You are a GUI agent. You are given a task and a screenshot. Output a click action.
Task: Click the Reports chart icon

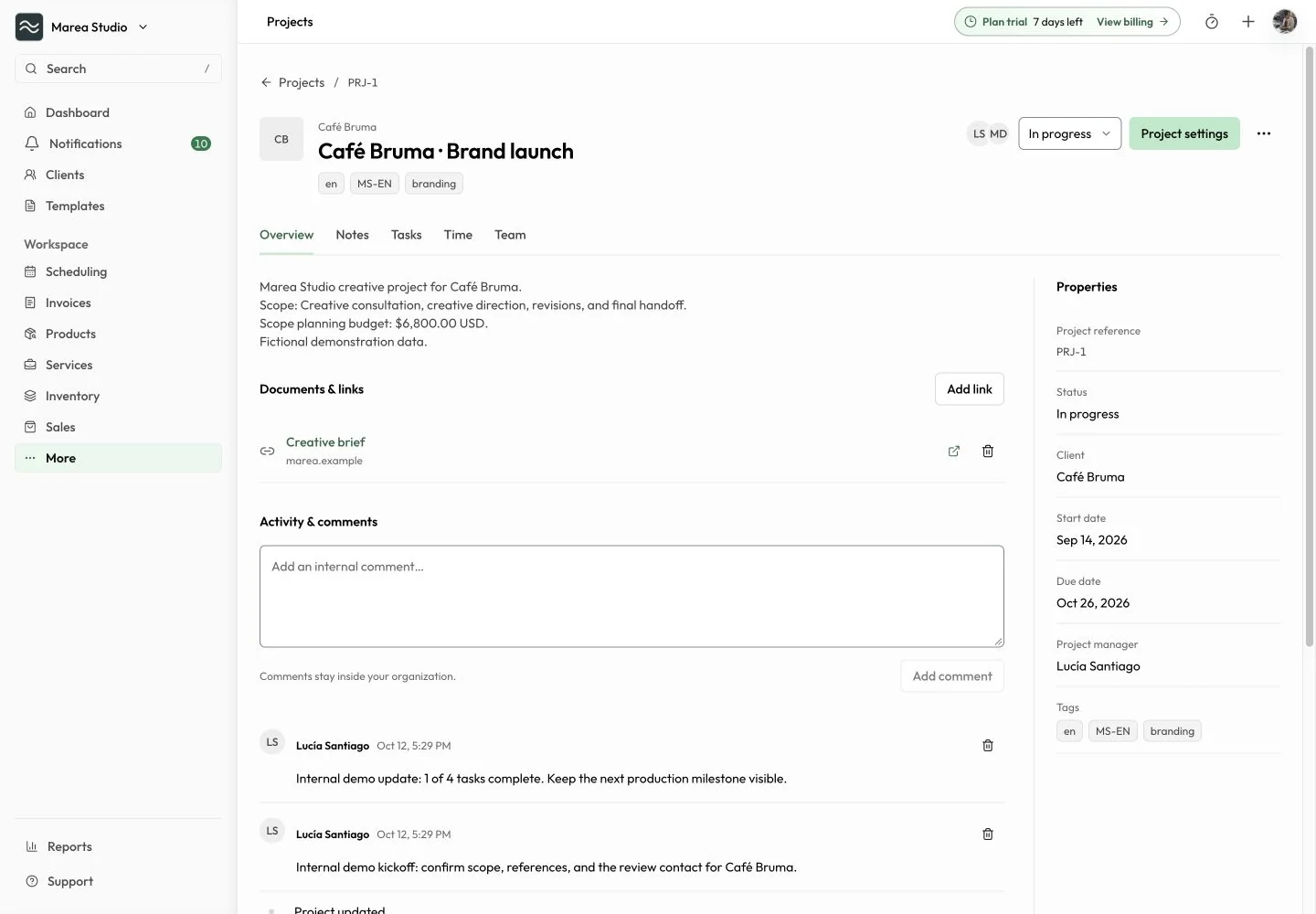(x=32, y=846)
